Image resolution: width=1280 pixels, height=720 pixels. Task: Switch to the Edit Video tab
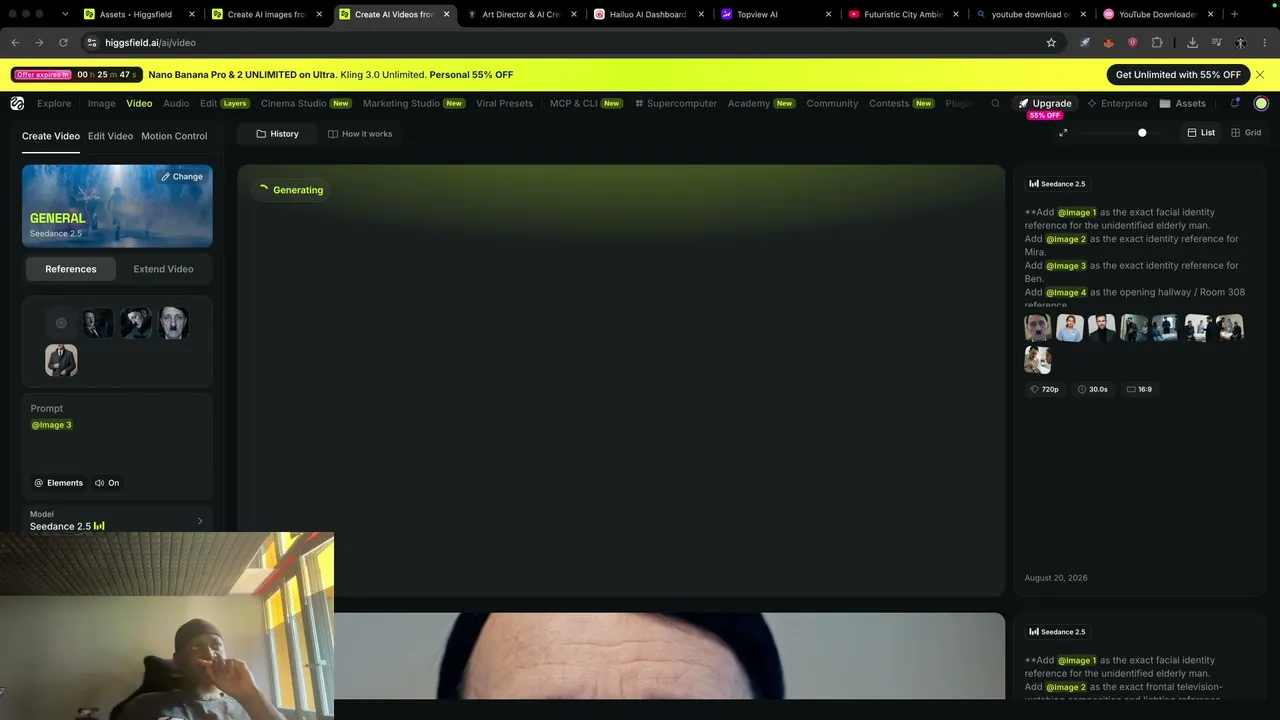110,136
